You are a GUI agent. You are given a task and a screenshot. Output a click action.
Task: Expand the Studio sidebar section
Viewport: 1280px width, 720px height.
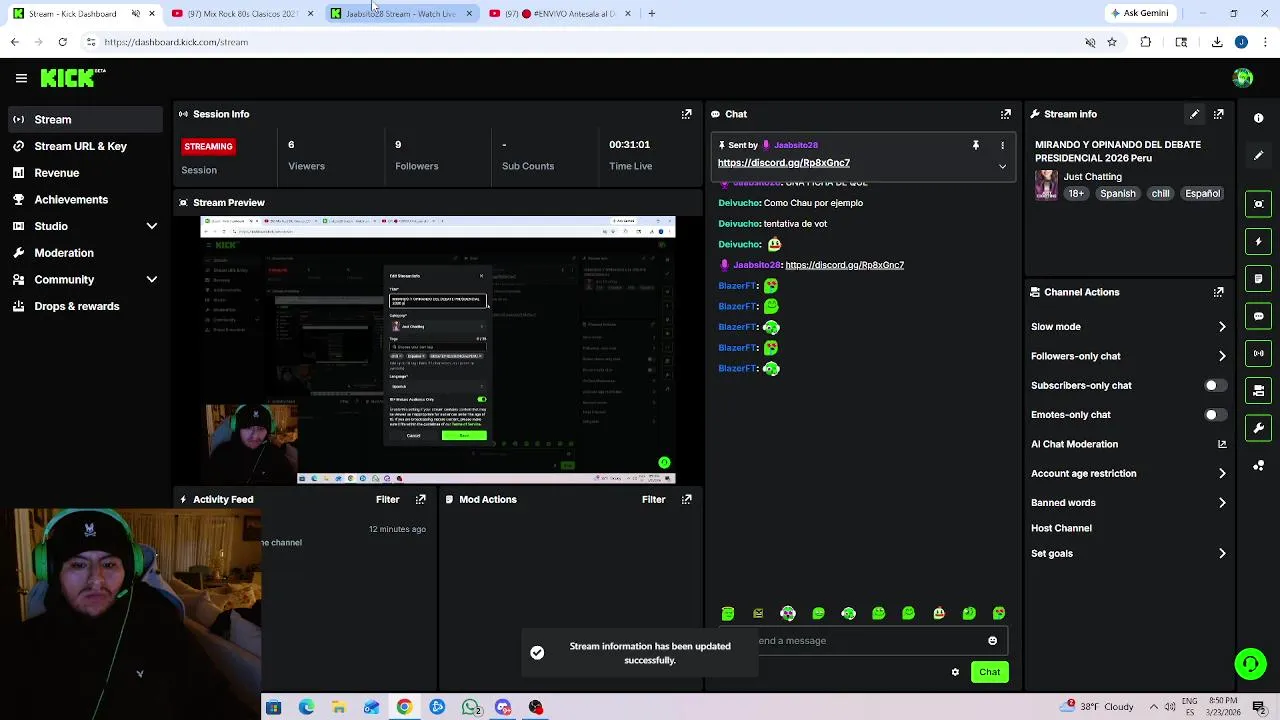pyautogui.click(x=152, y=226)
